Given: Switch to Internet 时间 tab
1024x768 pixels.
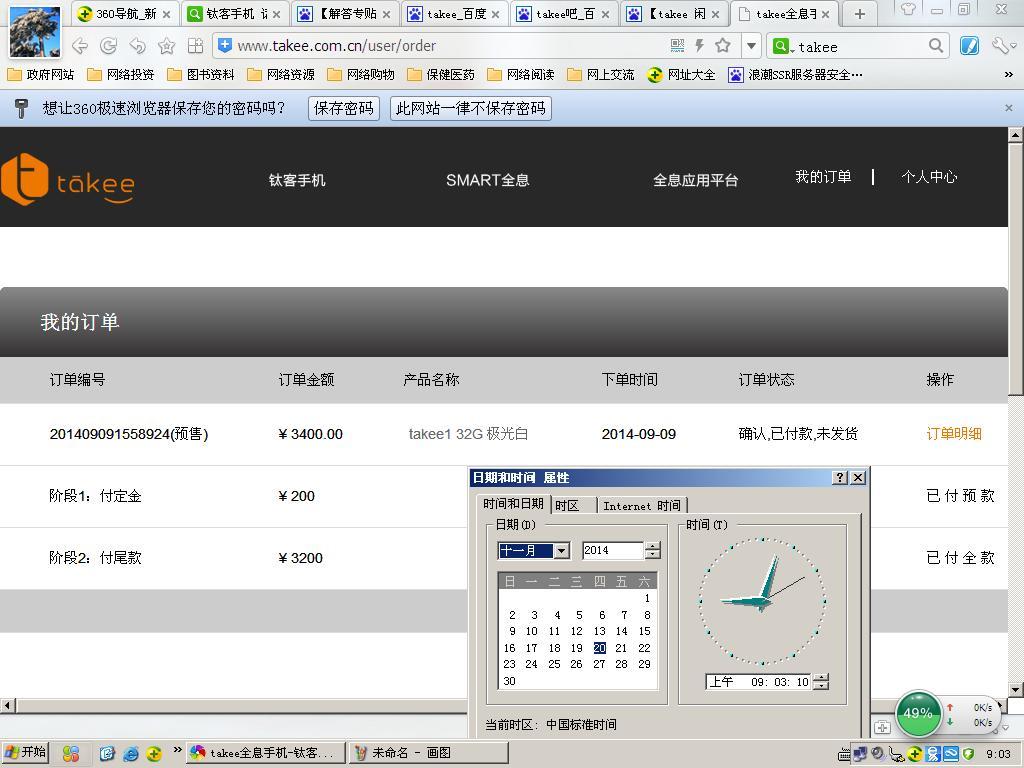Looking at the screenshot, I should (x=642, y=505).
